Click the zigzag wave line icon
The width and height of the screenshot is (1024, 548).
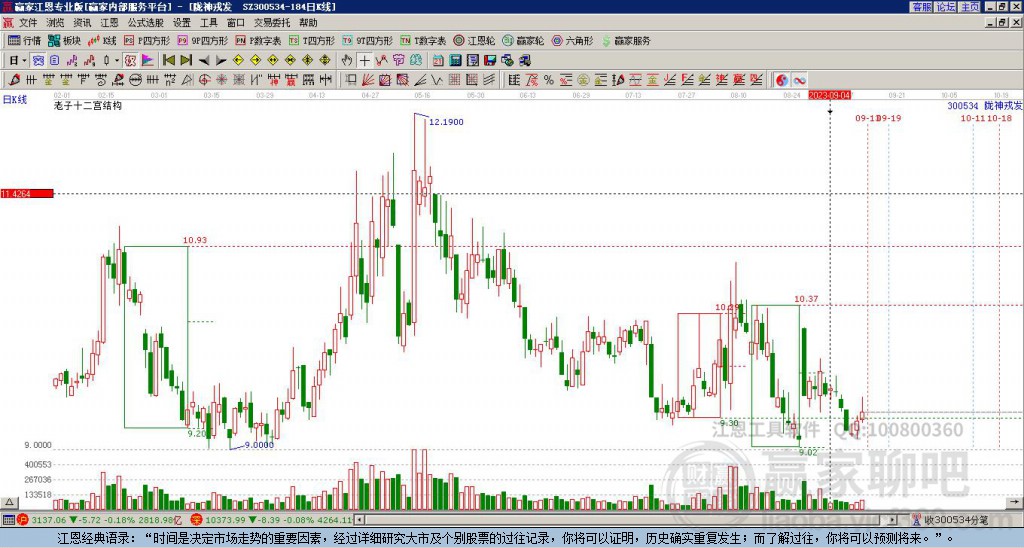437,80
